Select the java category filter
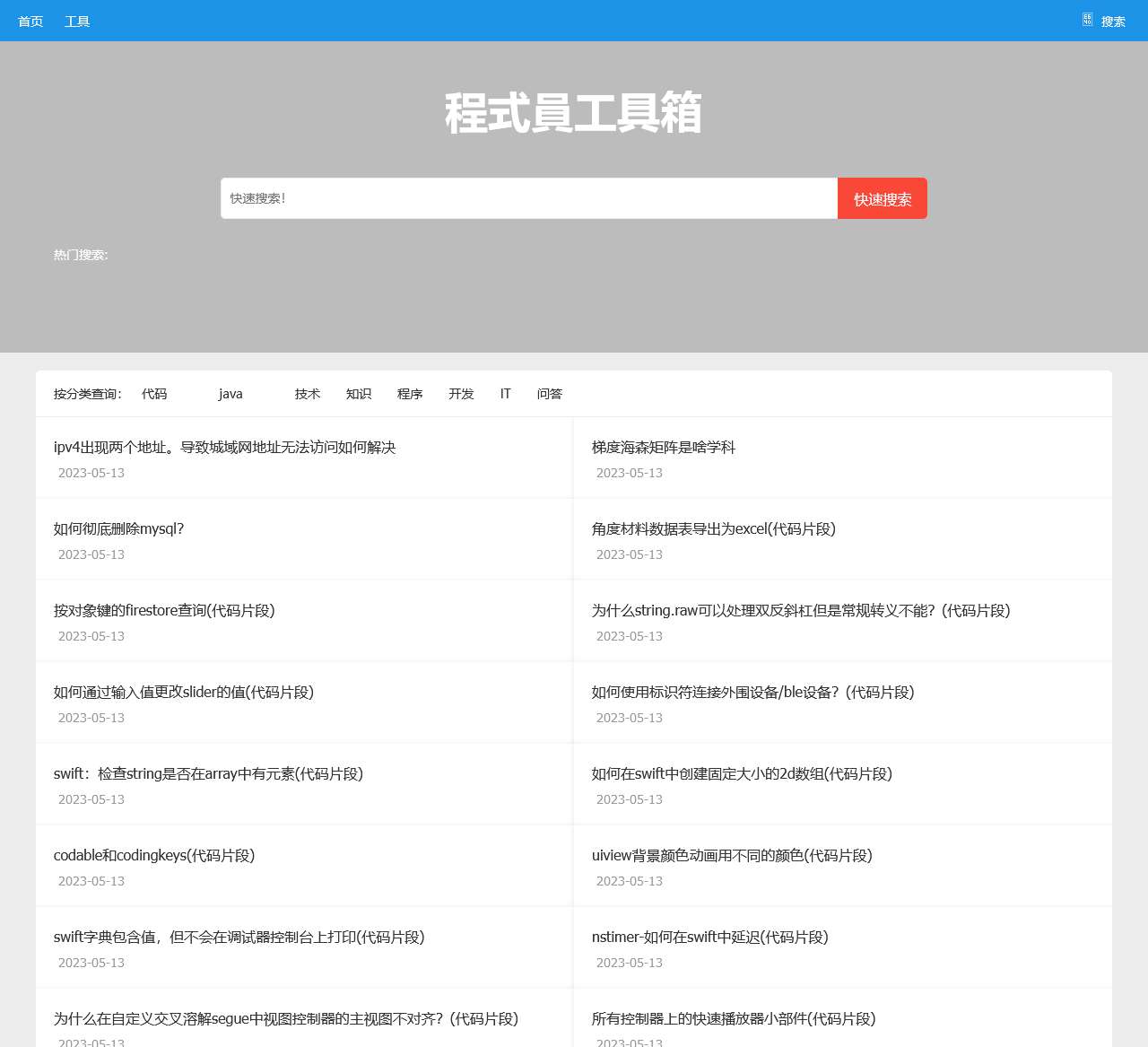The image size is (1148, 1047). (x=230, y=394)
